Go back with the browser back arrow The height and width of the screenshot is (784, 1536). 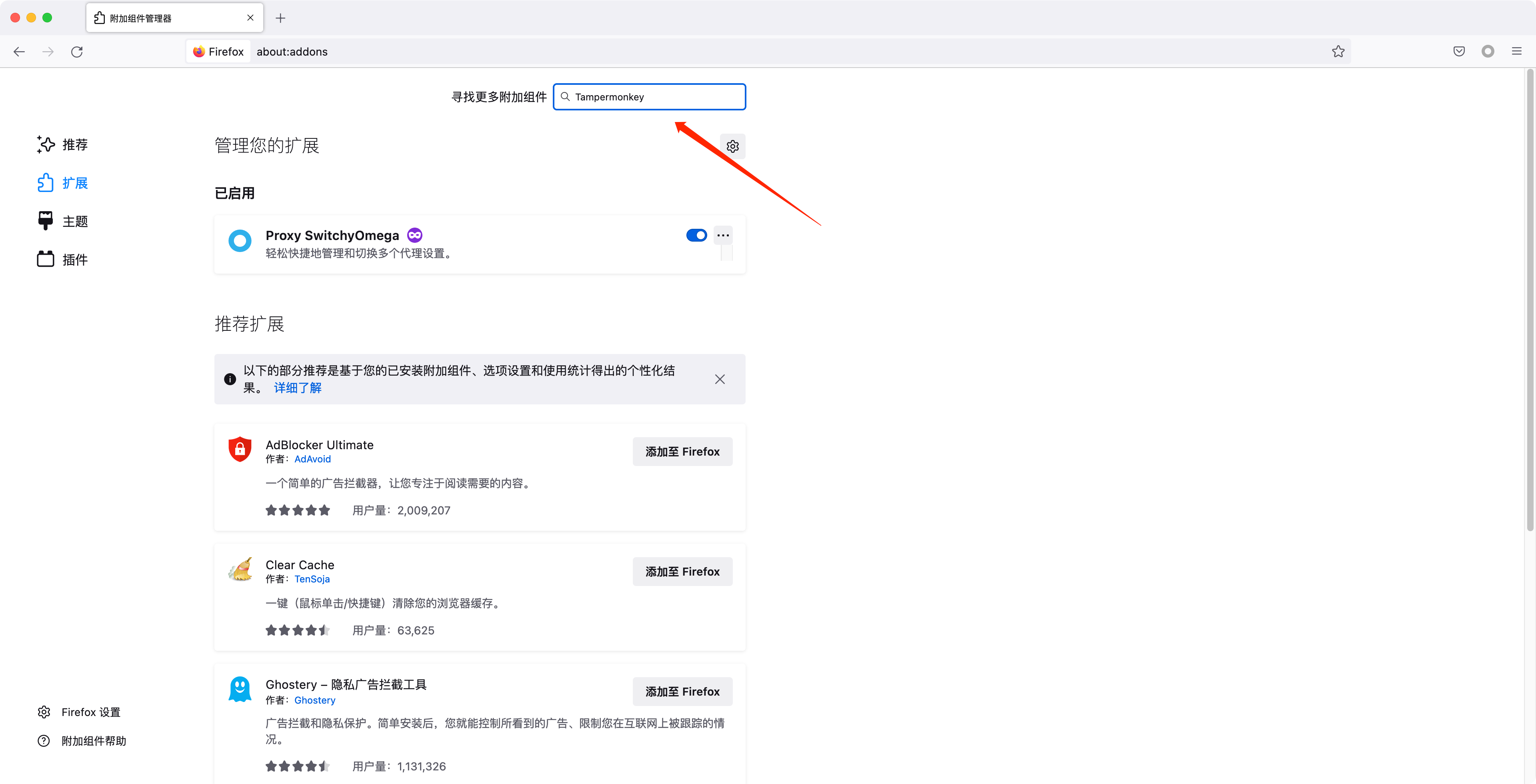pos(19,52)
